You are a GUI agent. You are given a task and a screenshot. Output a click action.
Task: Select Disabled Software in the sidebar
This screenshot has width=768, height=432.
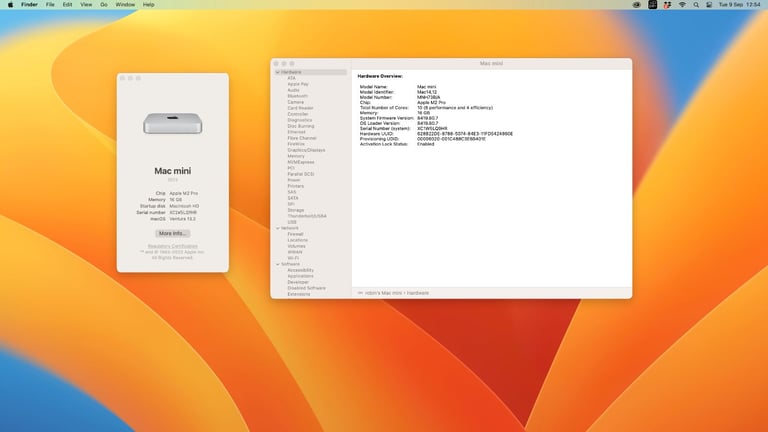pos(306,288)
